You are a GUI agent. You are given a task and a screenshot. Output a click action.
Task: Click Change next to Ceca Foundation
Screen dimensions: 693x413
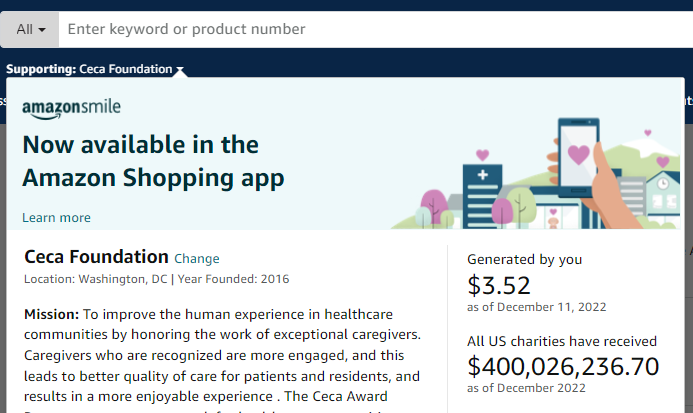coord(197,259)
